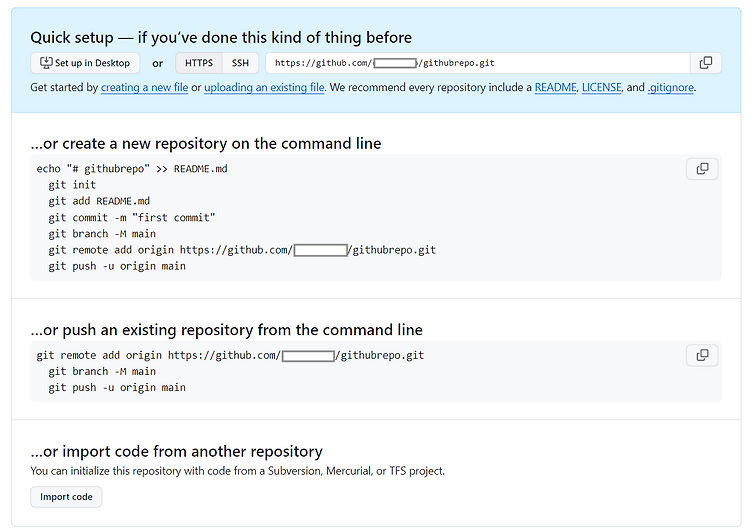
Task: Click the echo README.md command line
Action: 132,169
